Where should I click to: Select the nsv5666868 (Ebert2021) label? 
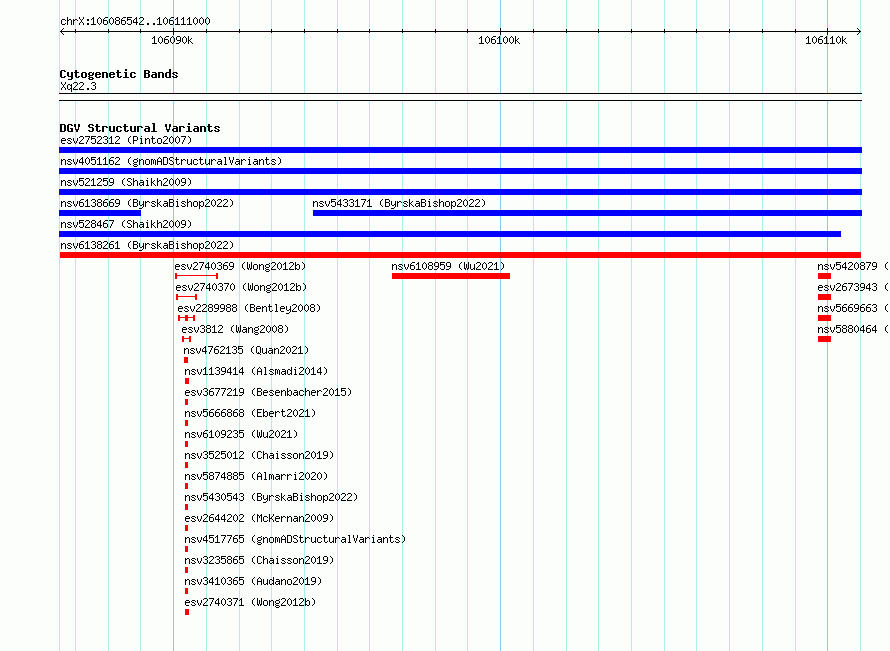[250, 413]
